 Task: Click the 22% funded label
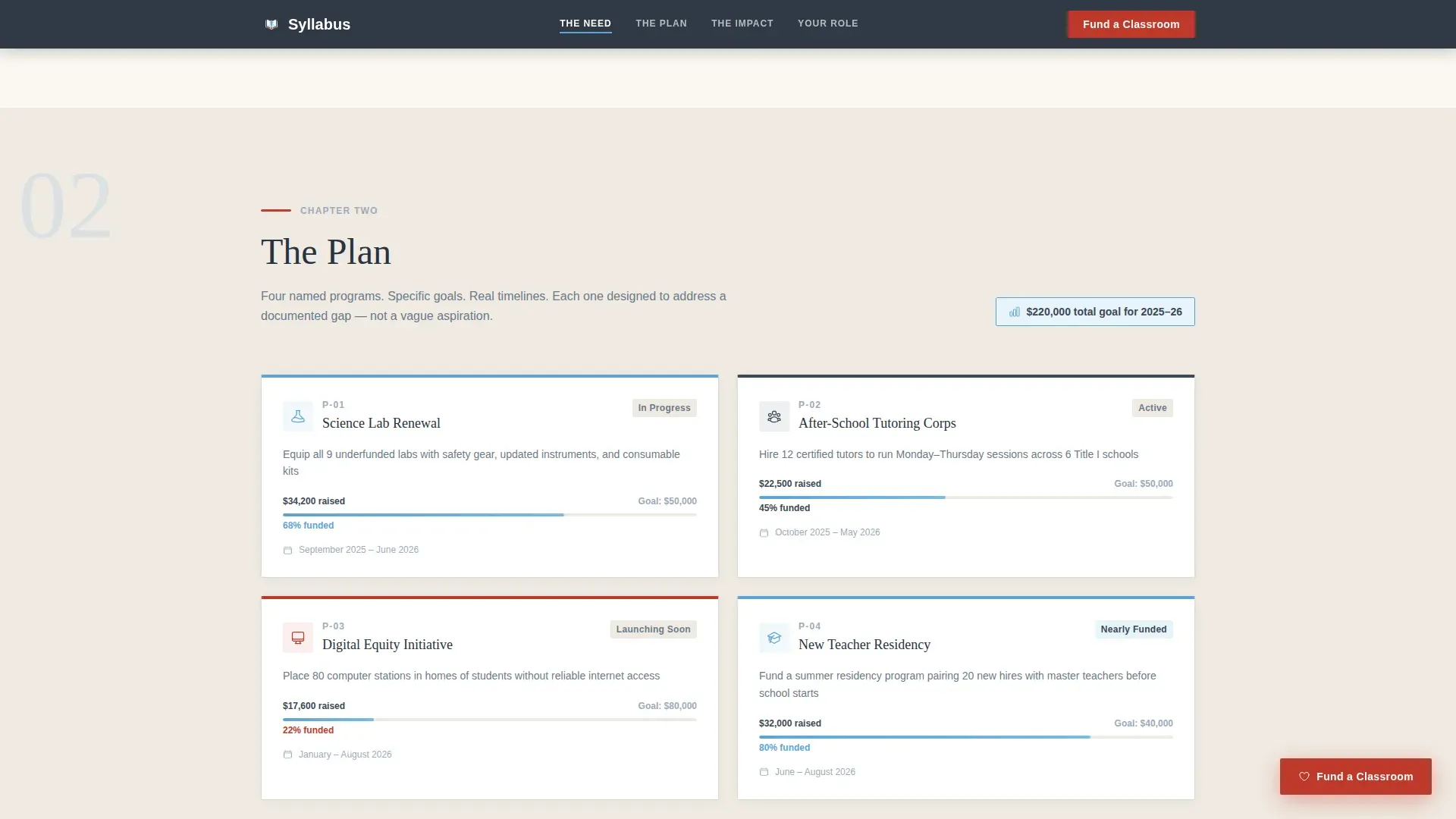[309, 730]
